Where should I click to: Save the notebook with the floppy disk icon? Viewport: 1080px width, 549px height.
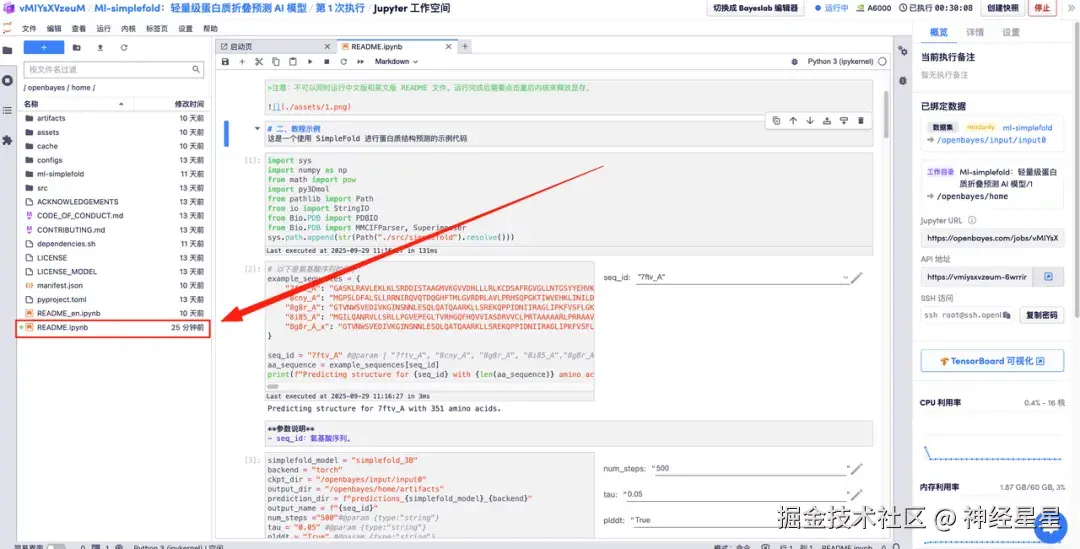click(225, 61)
